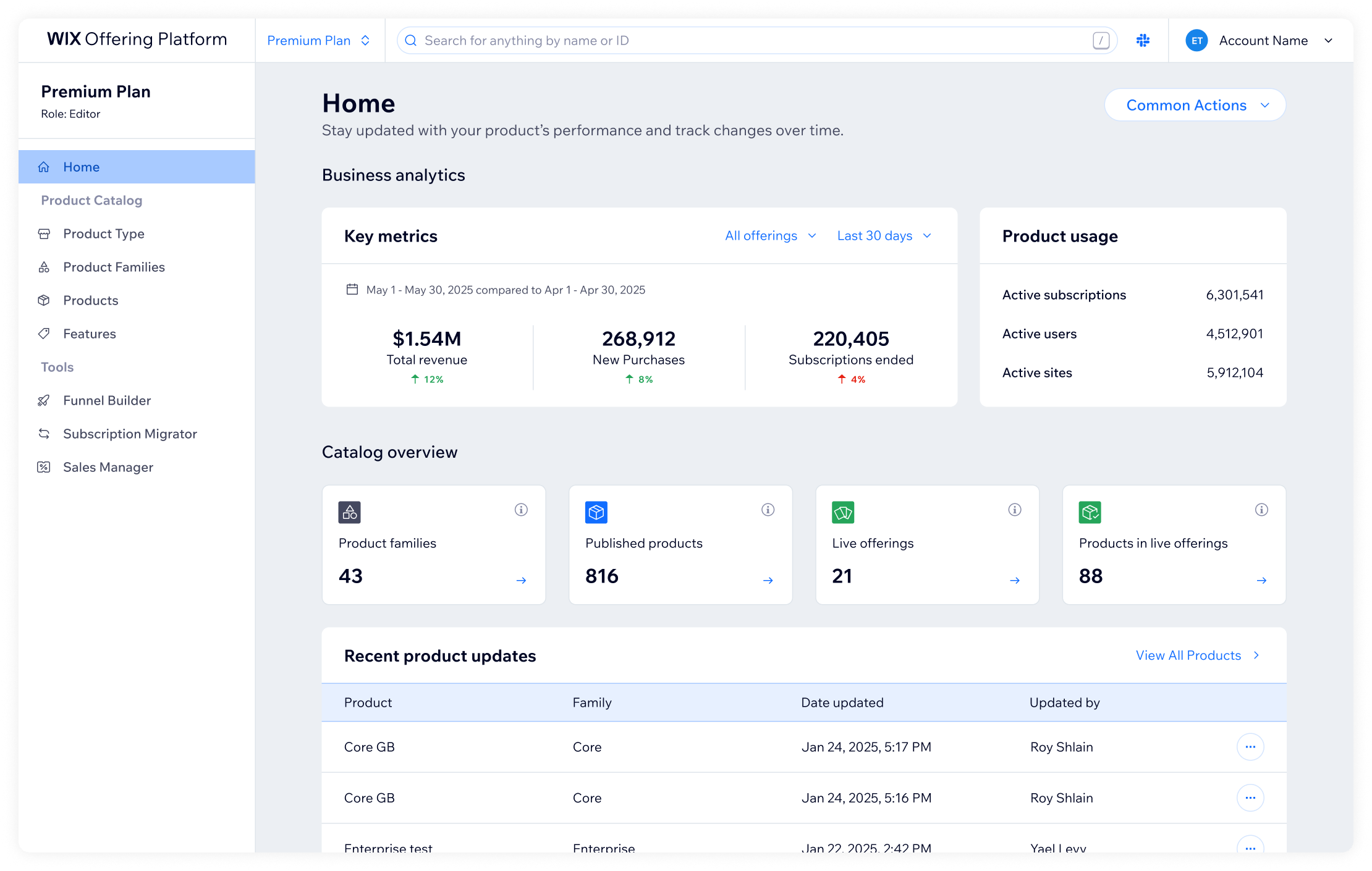
Task: Open Live offerings via its arrow
Action: 1015,580
